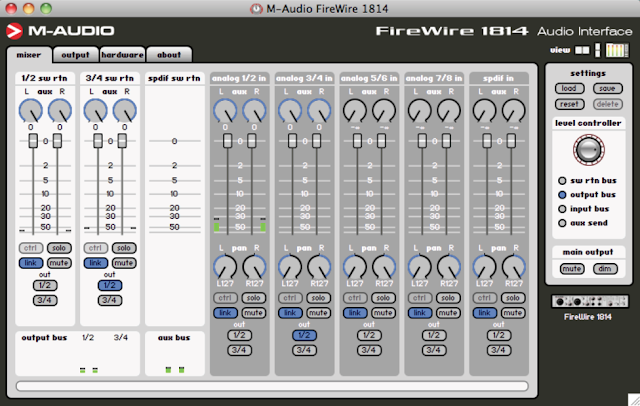Click the analog 3/4 in aux L knob
The height and width of the screenshot is (406, 640).
290,110
